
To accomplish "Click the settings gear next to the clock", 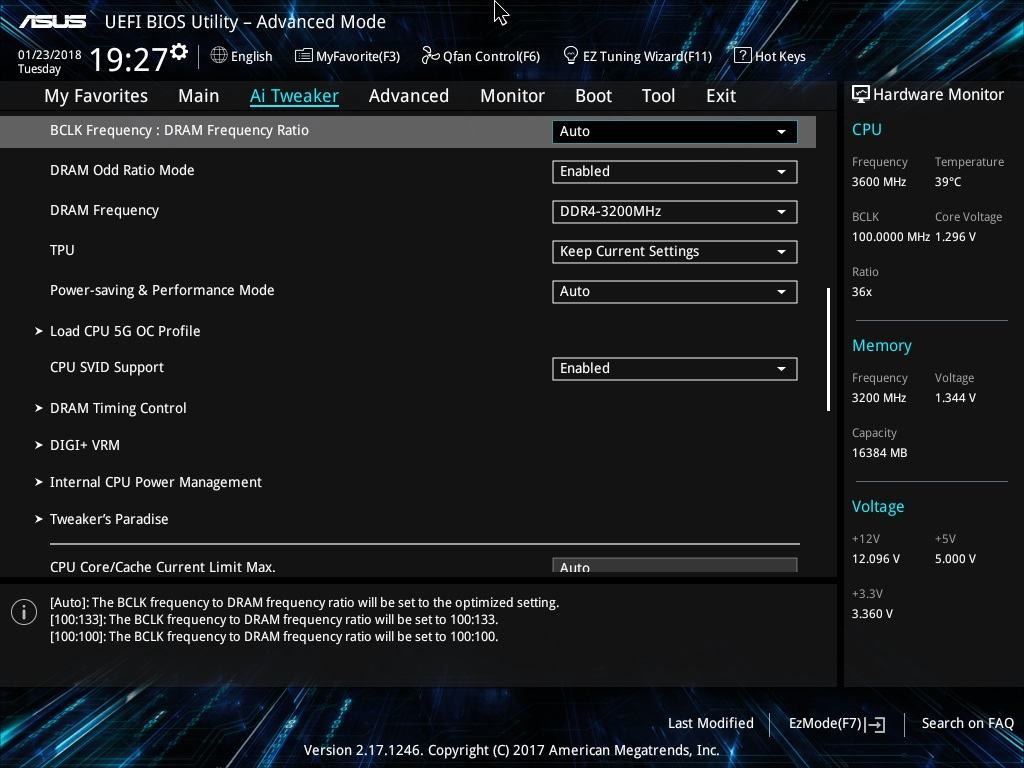I will coord(179,52).
